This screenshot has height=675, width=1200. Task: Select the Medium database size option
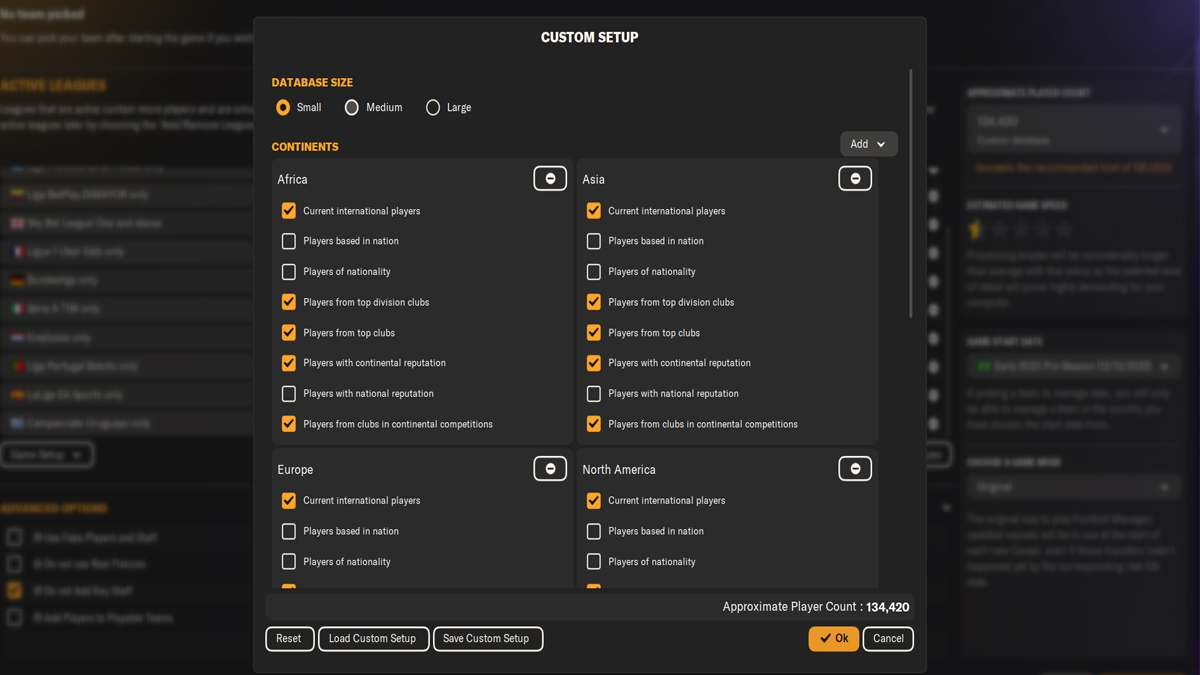pos(351,107)
